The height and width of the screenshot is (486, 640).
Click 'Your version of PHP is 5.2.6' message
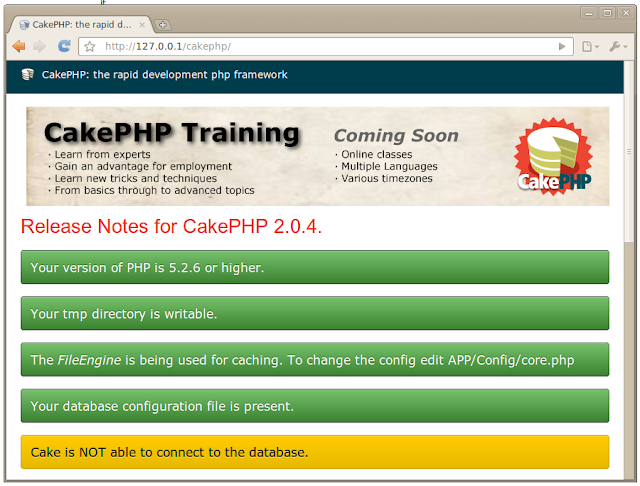315,267
